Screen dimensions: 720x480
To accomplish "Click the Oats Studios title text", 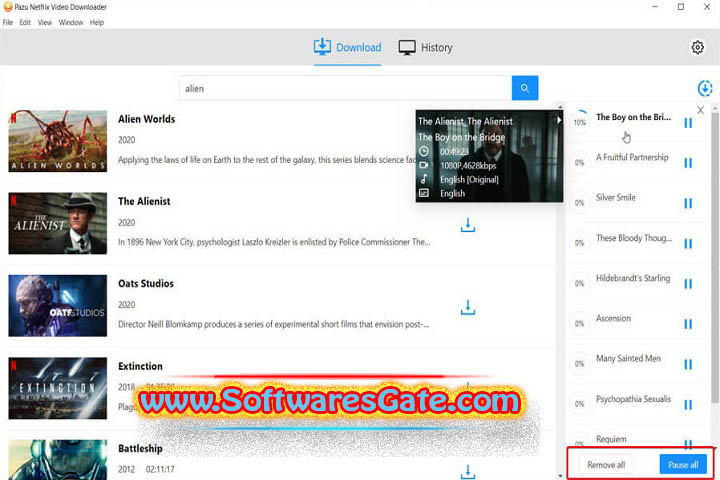I will point(146,283).
